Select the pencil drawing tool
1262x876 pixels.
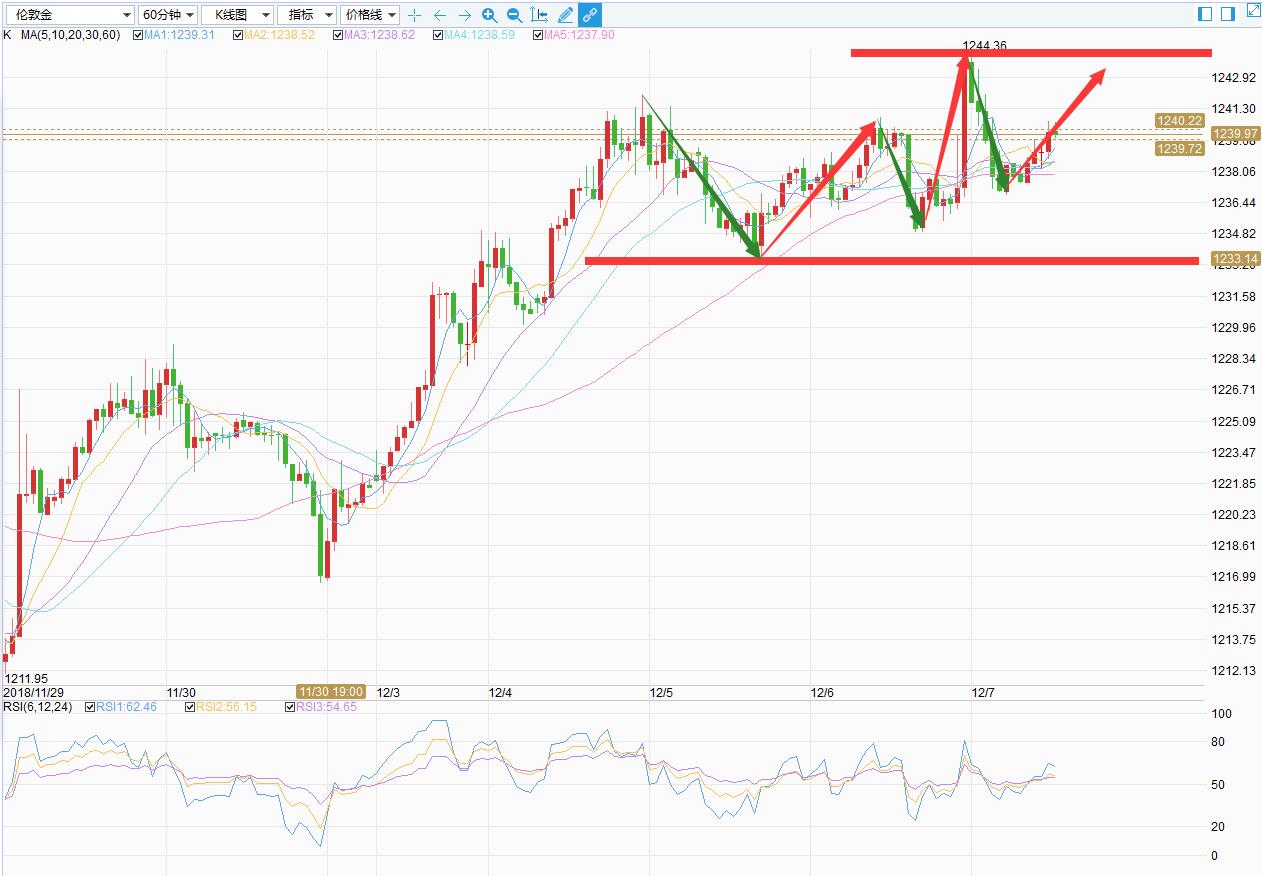(x=565, y=15)
